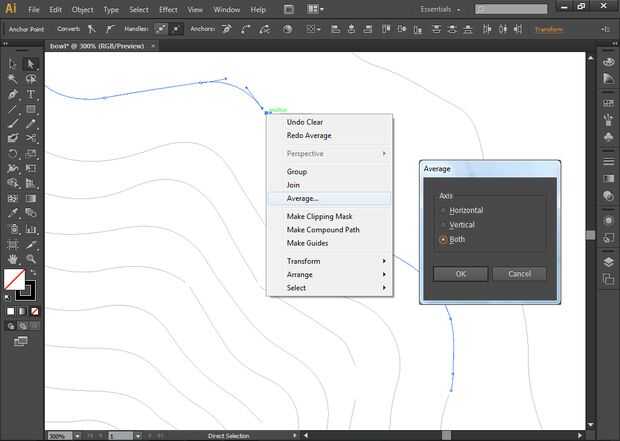620x441 pixels.
Task: Pick the Zoom tool in toolbox
Action: [x=31, y=258]
